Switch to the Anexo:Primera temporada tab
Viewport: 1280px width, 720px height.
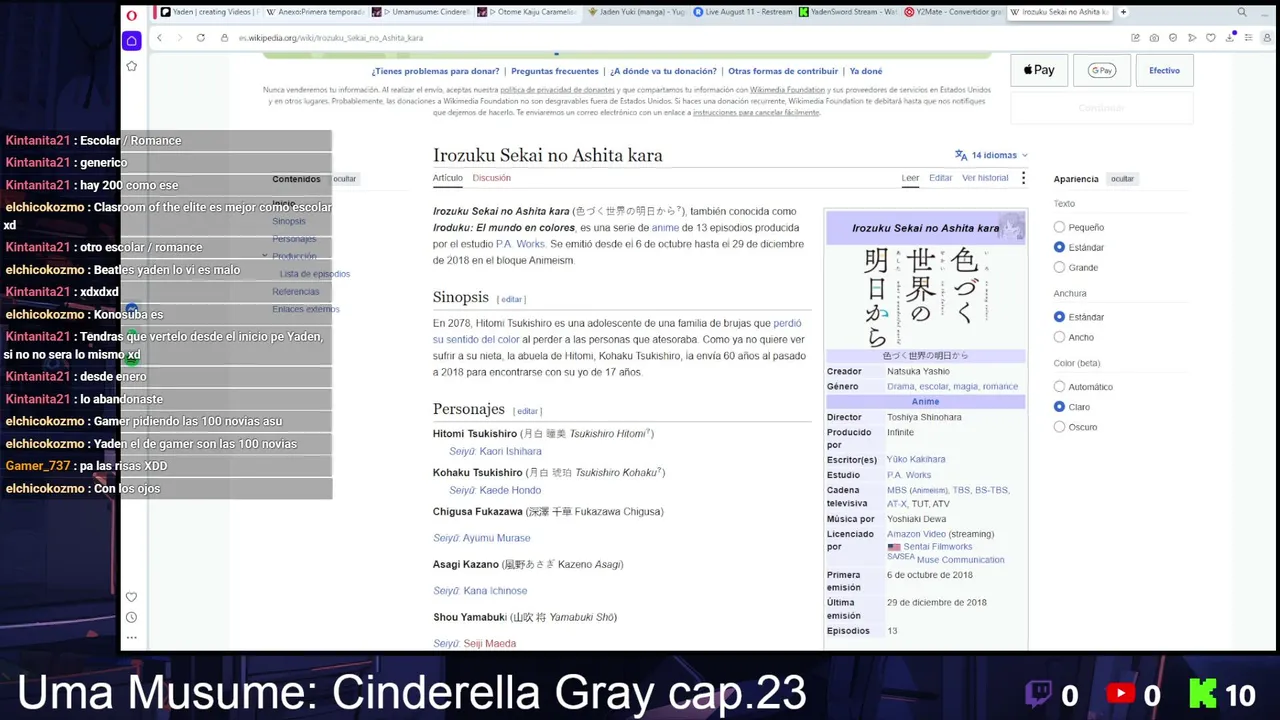click(313, 12)
